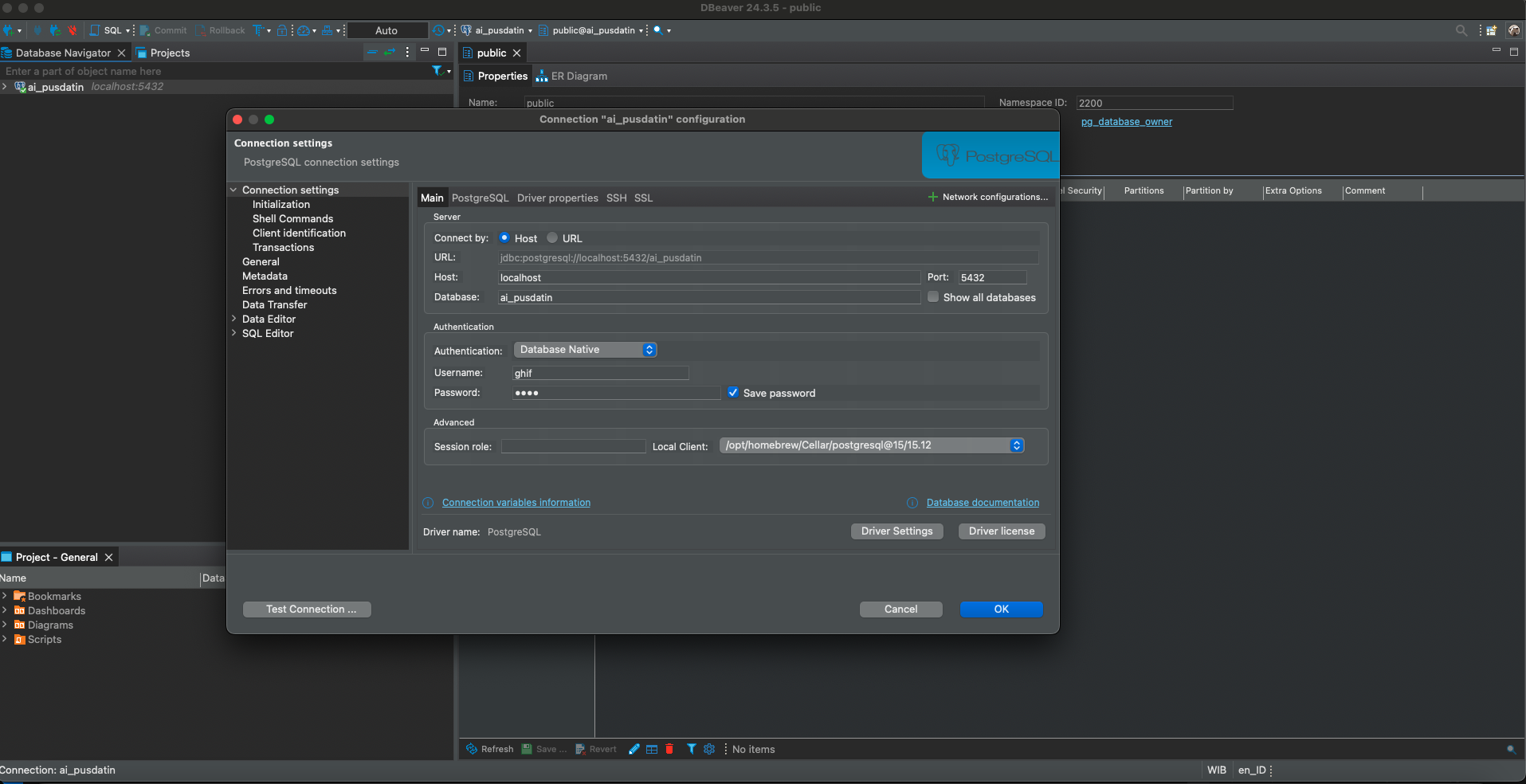Open the public@ai_pusdatin schema dropdown

click(x=591, y=30)
